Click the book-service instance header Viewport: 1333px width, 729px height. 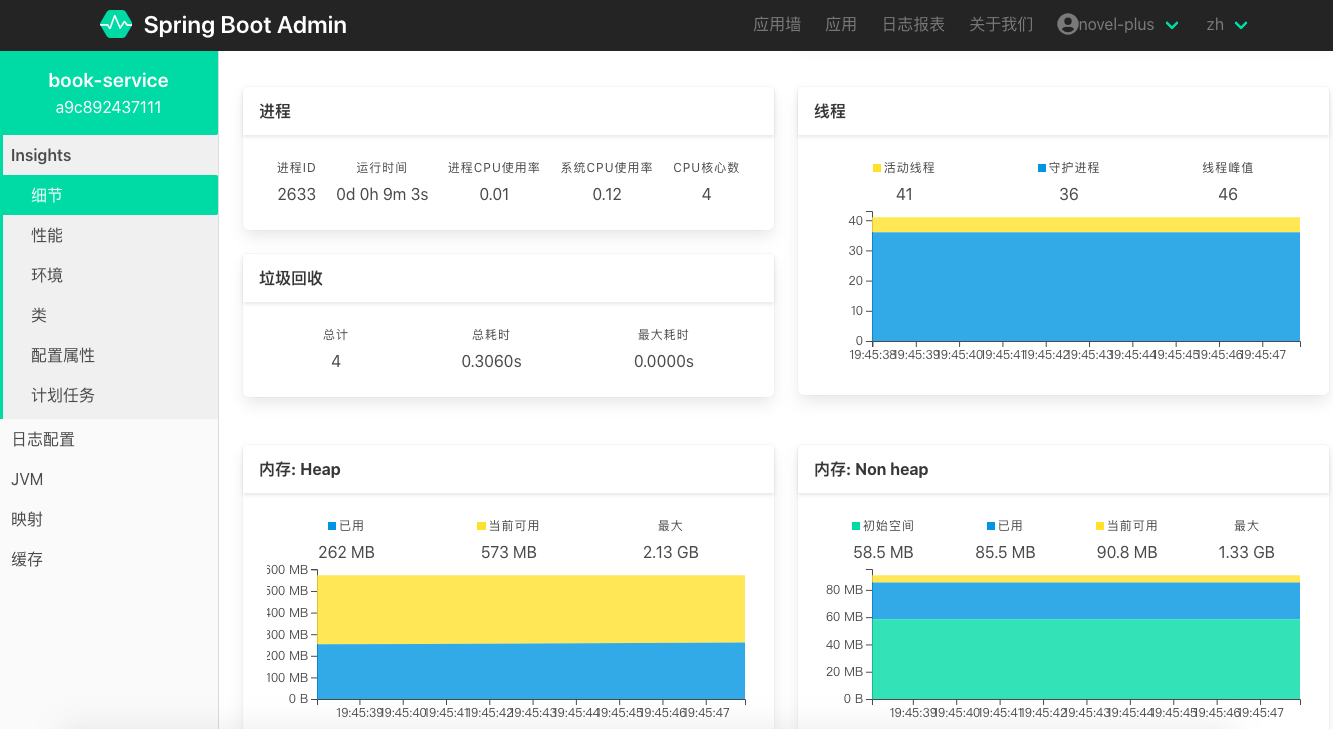pyautogui.click(x=109, y=93)
